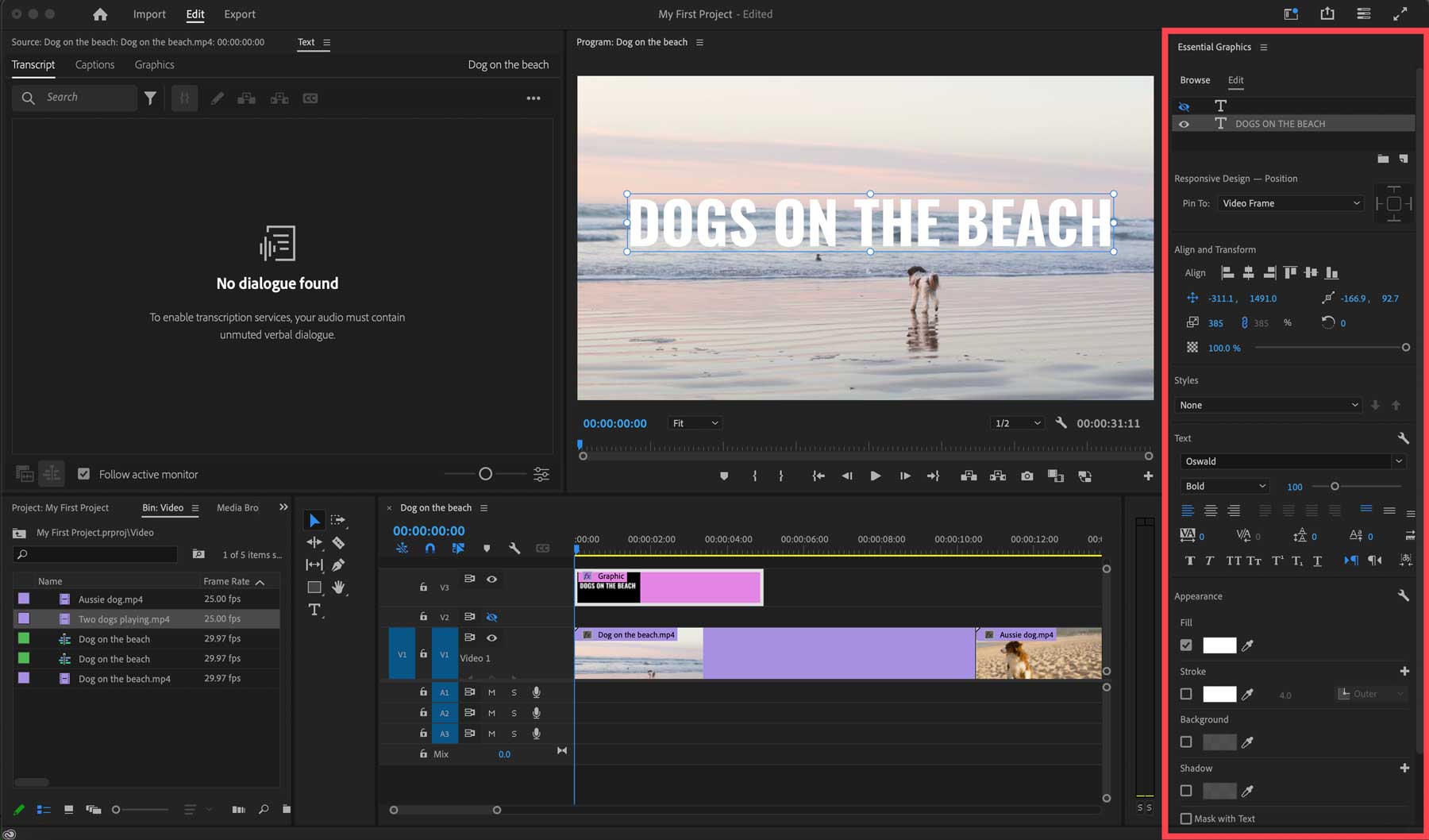Click the Home icon in top bar
Screen dimensions: 1429x840
click(100, 14)
